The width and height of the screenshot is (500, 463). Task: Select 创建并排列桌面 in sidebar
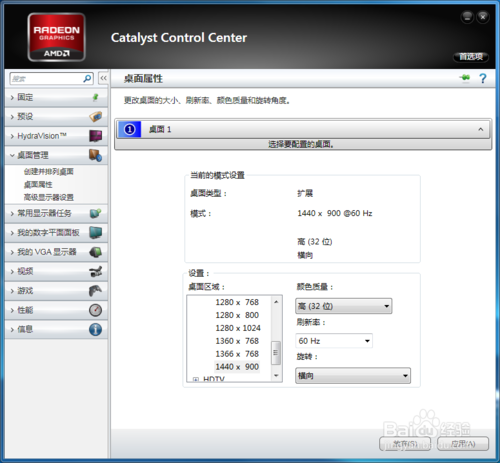coord(49,172)
